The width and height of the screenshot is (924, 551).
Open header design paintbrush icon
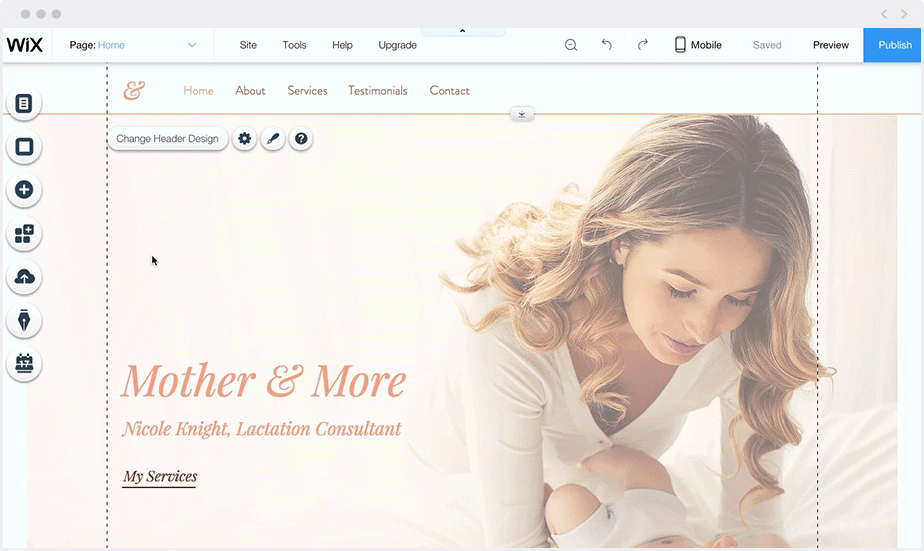(273, 138)
